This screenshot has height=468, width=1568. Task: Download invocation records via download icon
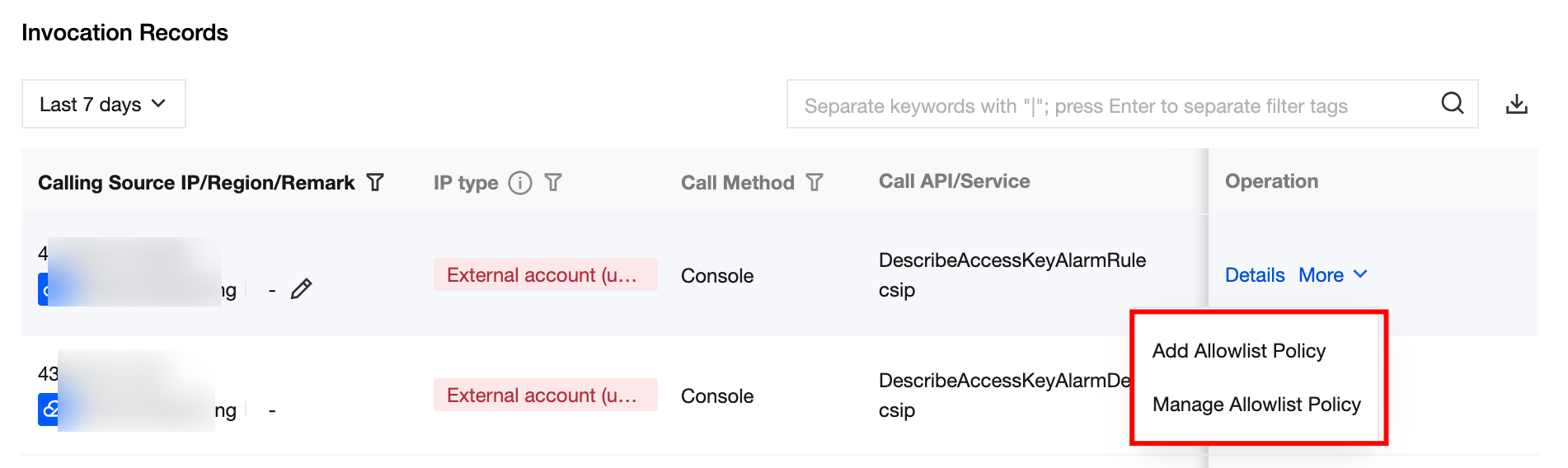pyautogui.click(x=1516, y=104)
